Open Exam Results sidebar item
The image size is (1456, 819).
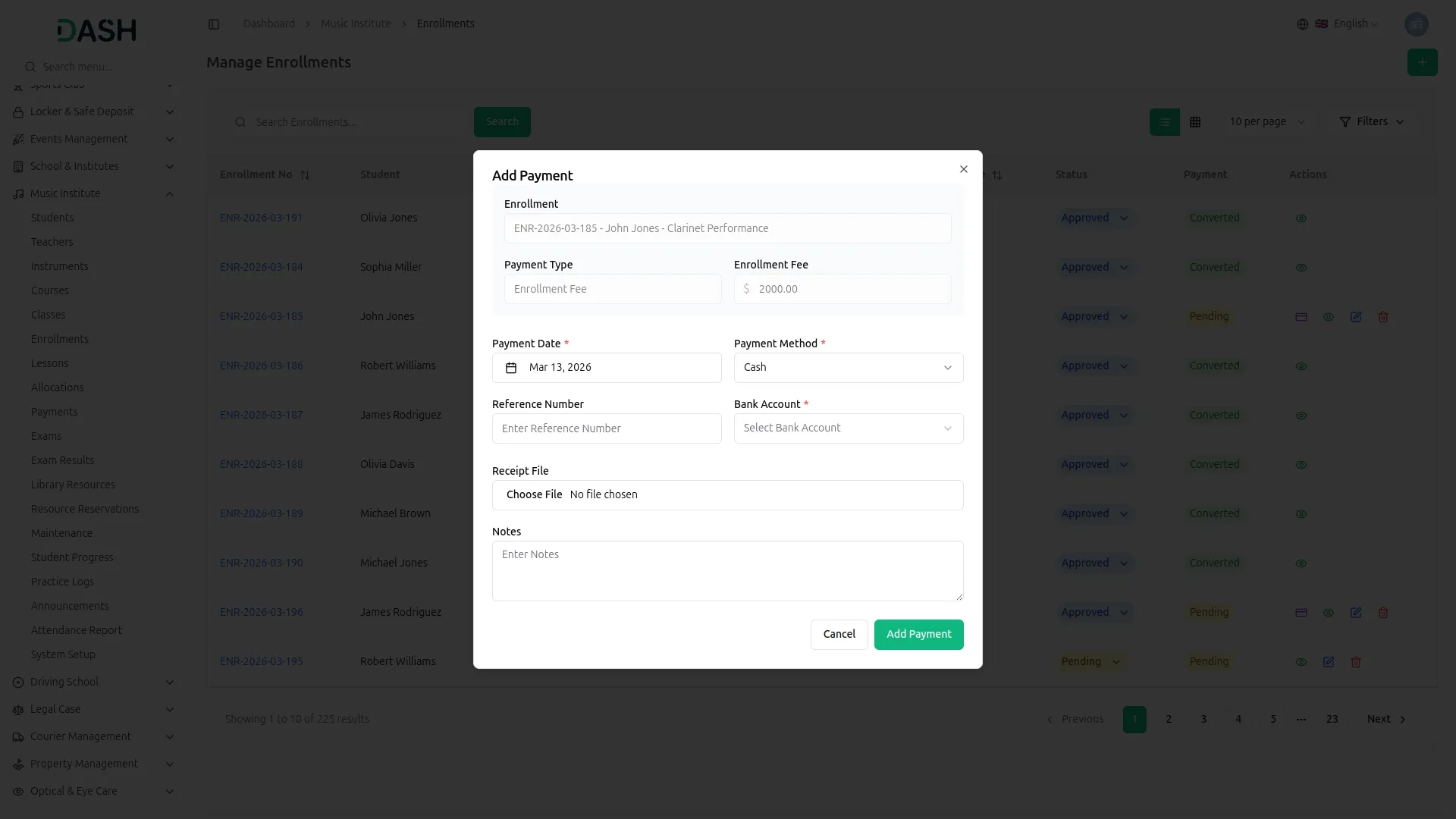(x=62, y=460)
